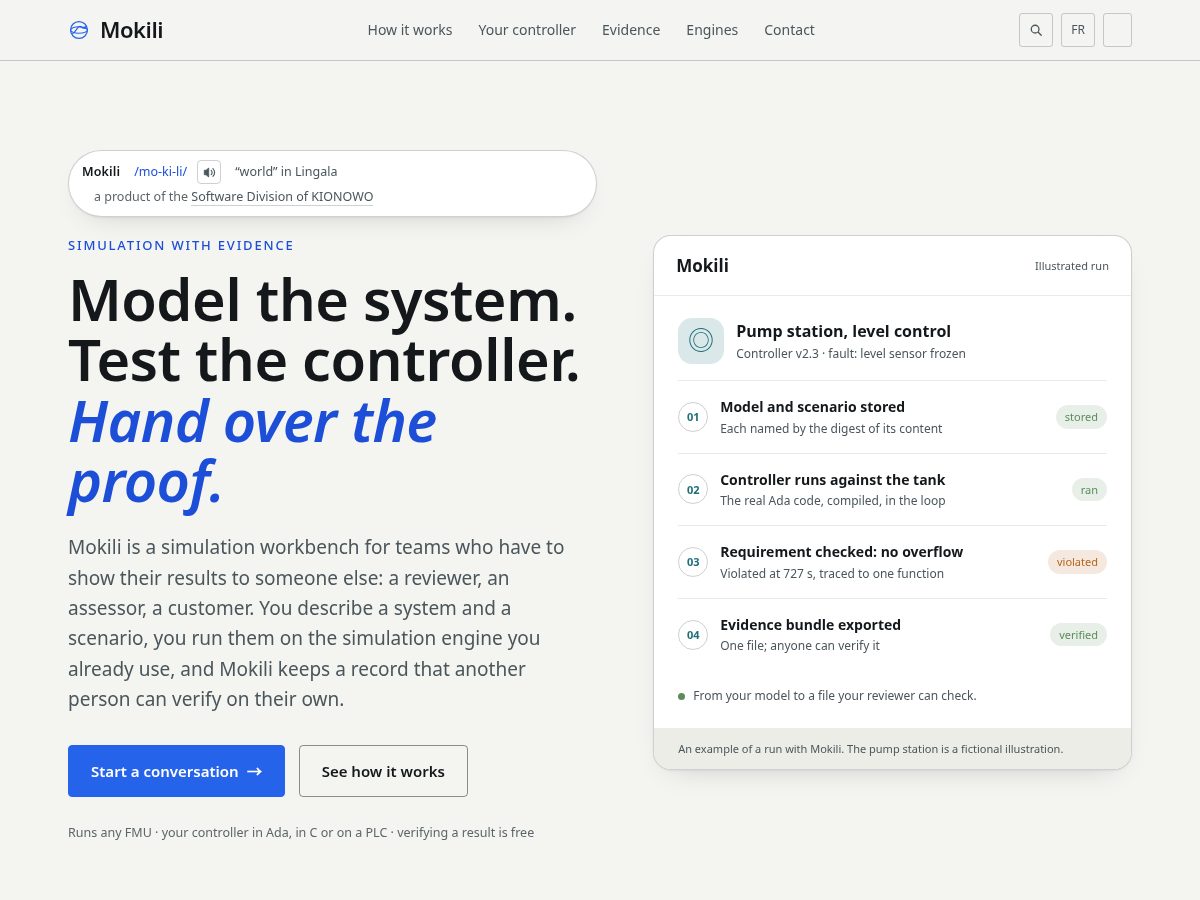Click the SIMULATION WITH EVIDENCE label
The width and height of the screenshot is (1200, 900).
click(181, 246)
